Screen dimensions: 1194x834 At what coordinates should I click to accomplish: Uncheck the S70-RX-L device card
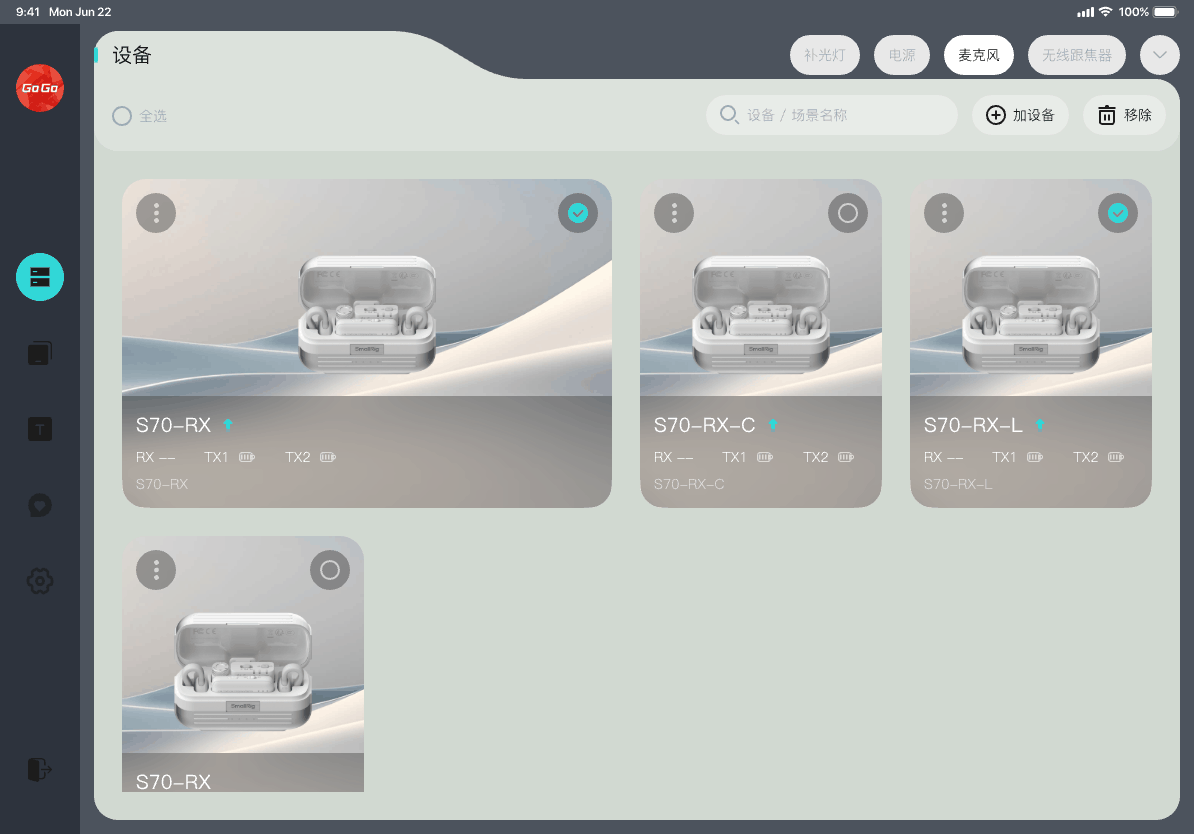(1118, 213)
